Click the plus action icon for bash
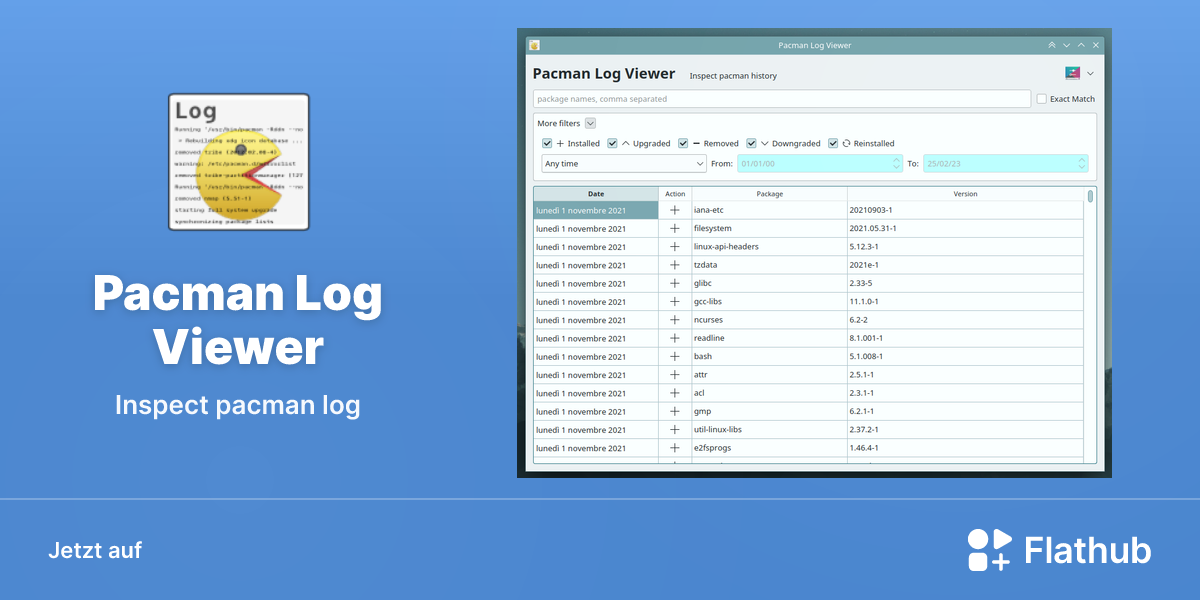Image resolution: width=1200 pixels, height=600 pixels. point(675,356)
